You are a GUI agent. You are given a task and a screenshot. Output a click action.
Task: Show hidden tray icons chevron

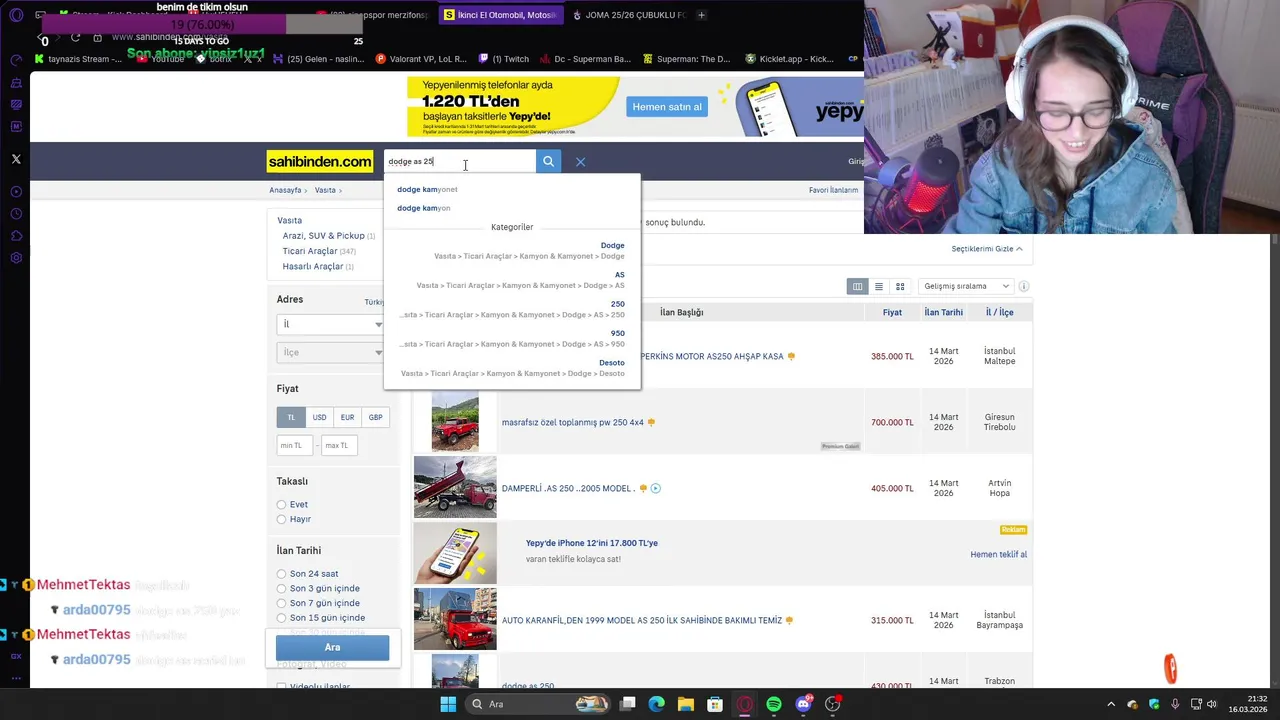[x=1113, y=704]
